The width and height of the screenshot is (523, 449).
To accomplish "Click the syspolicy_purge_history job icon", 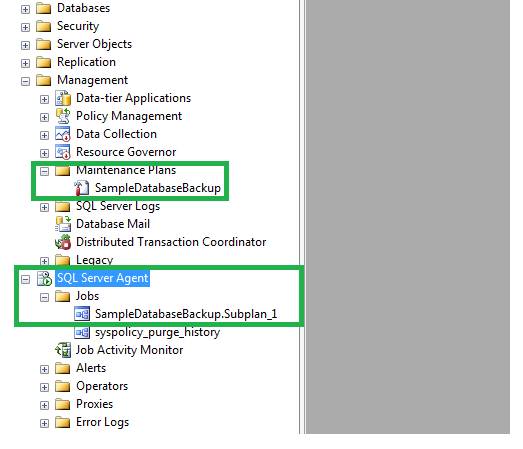I will 82,332.
